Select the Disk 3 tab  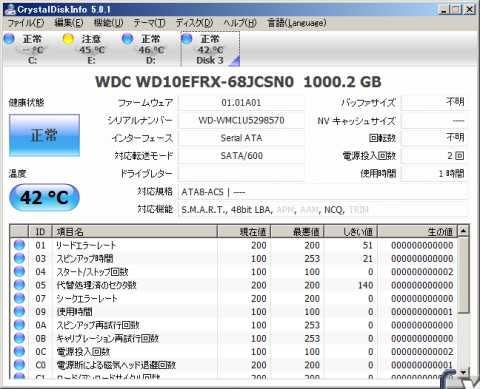point(210,49)
